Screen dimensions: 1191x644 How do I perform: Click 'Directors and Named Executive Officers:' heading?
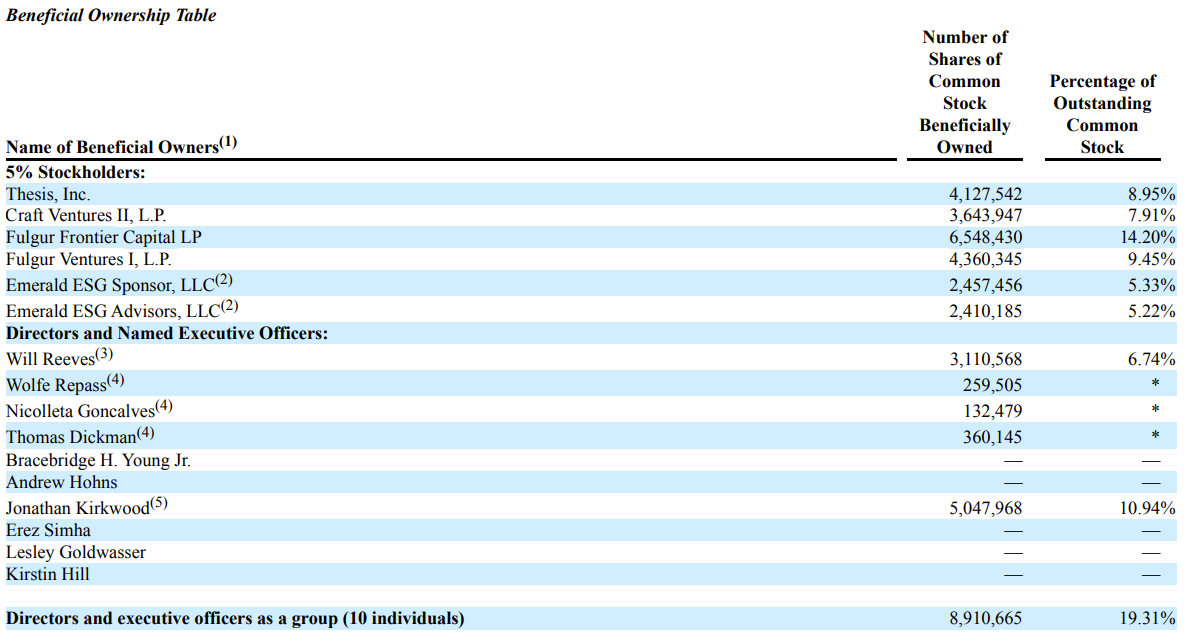(167, 333)
